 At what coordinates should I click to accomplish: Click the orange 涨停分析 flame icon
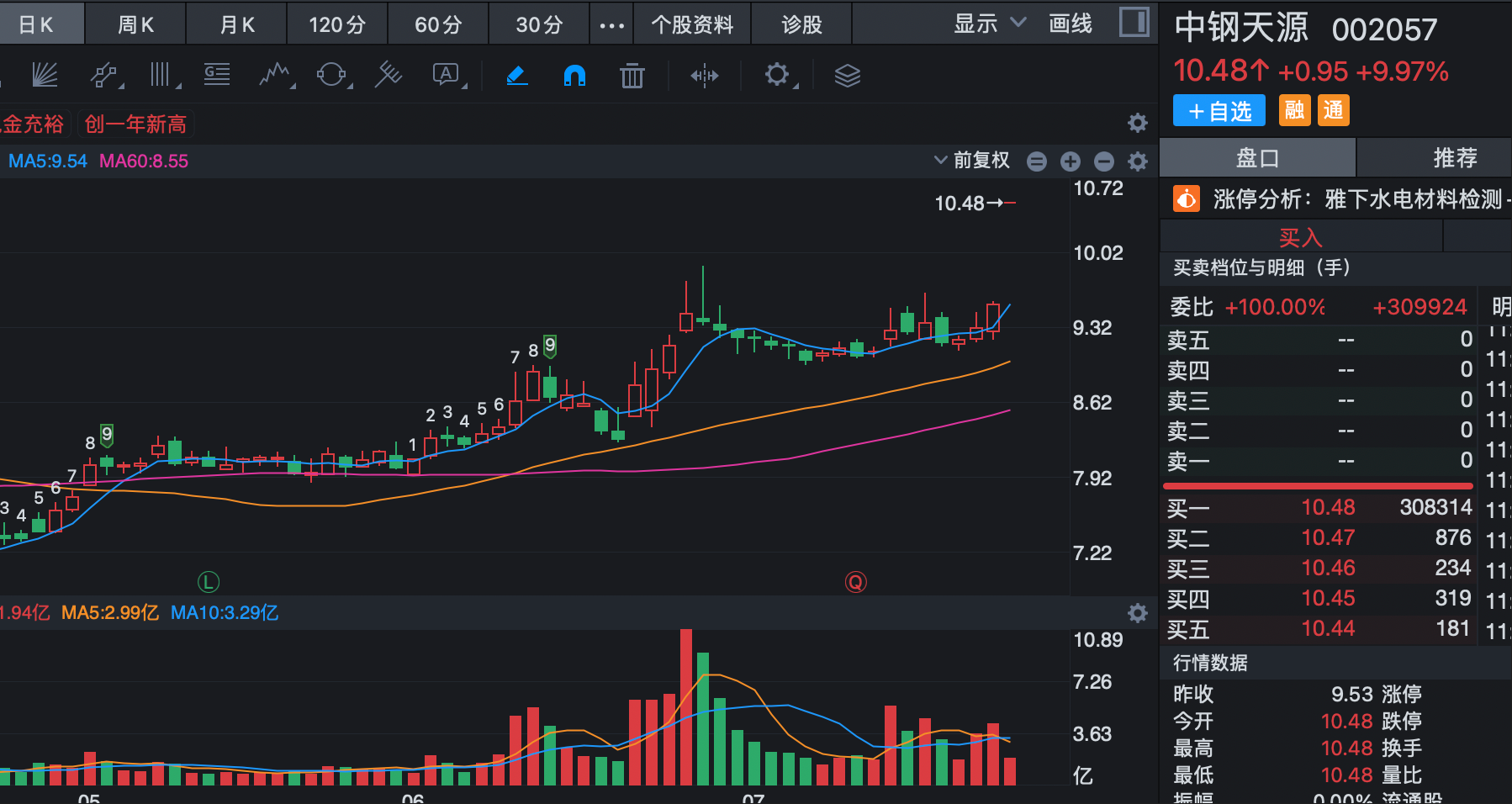point(1187,199)
